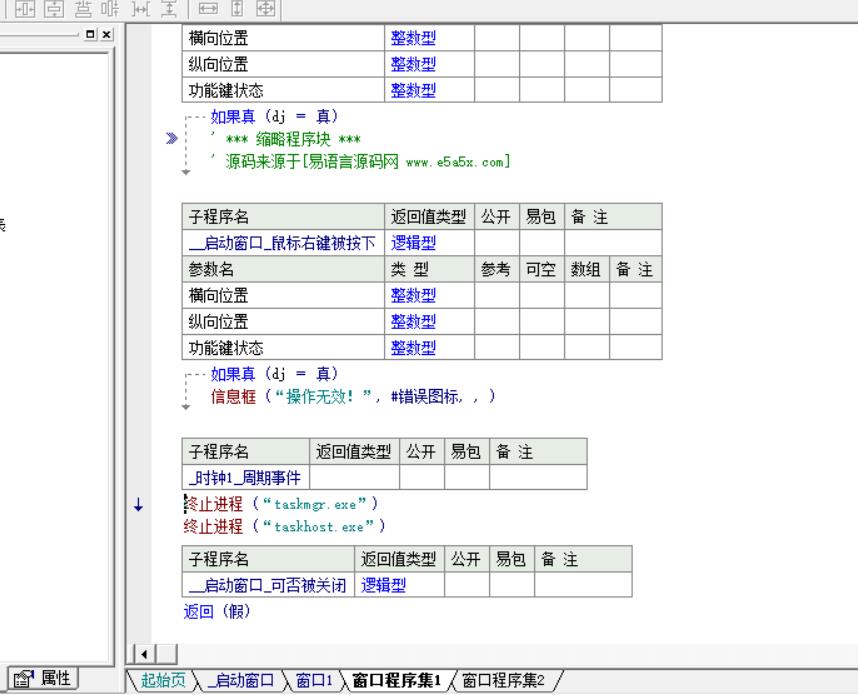Click the make same height toolbar icon
Viewport: 858px width, 695px height.
click(237, 8)
